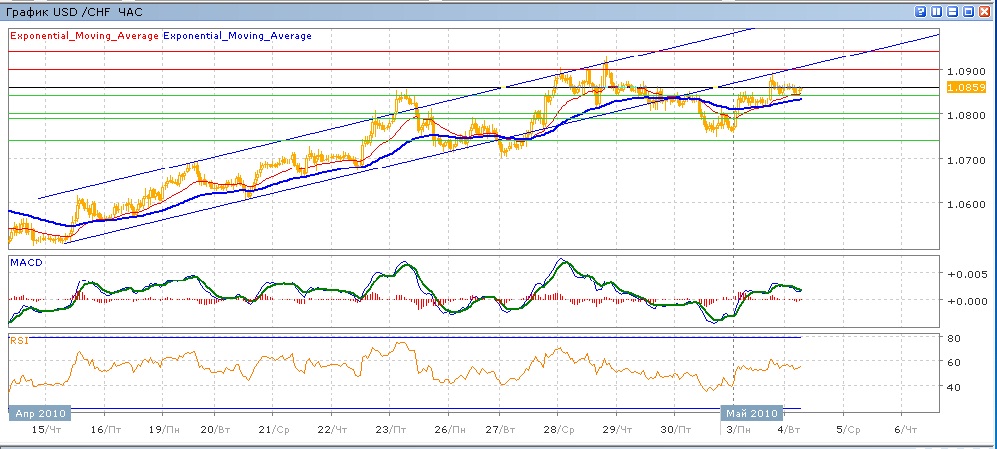Image resolution: width=997 pixels, height=449 pixels.
Task: Click the MACD +0.005 axis label
Action: 967,274
